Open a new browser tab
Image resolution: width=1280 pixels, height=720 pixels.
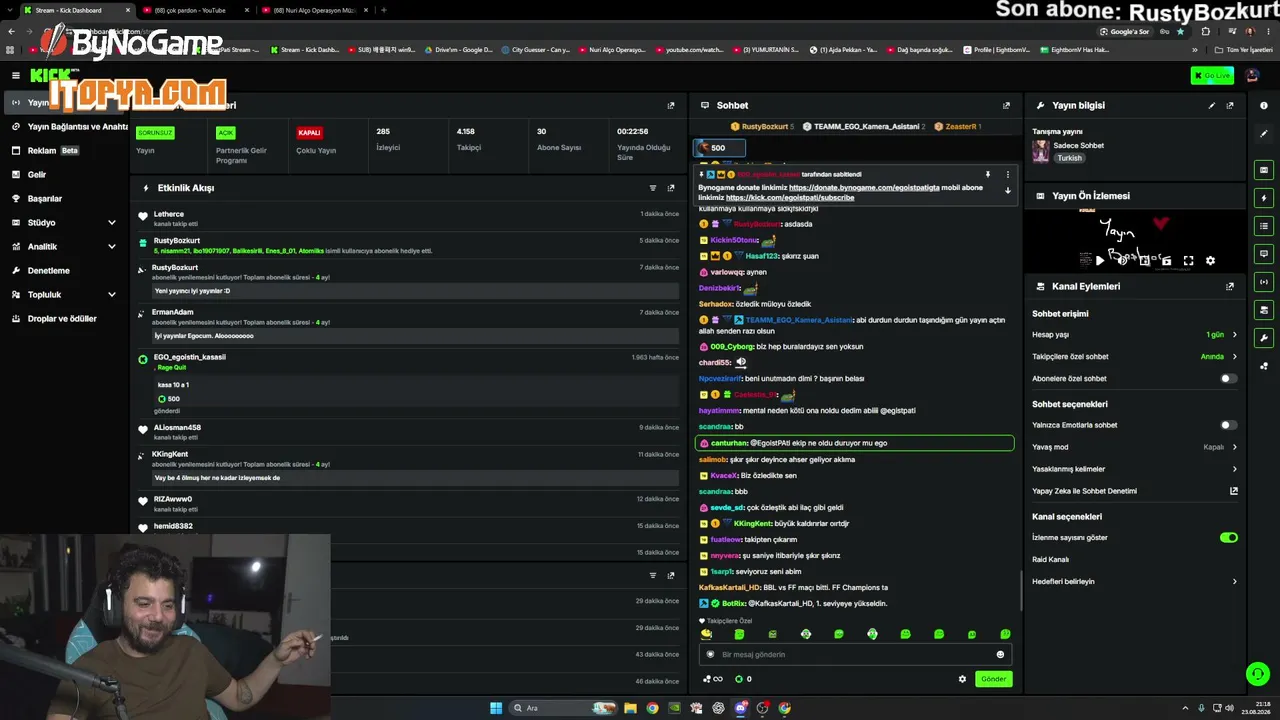384,10
